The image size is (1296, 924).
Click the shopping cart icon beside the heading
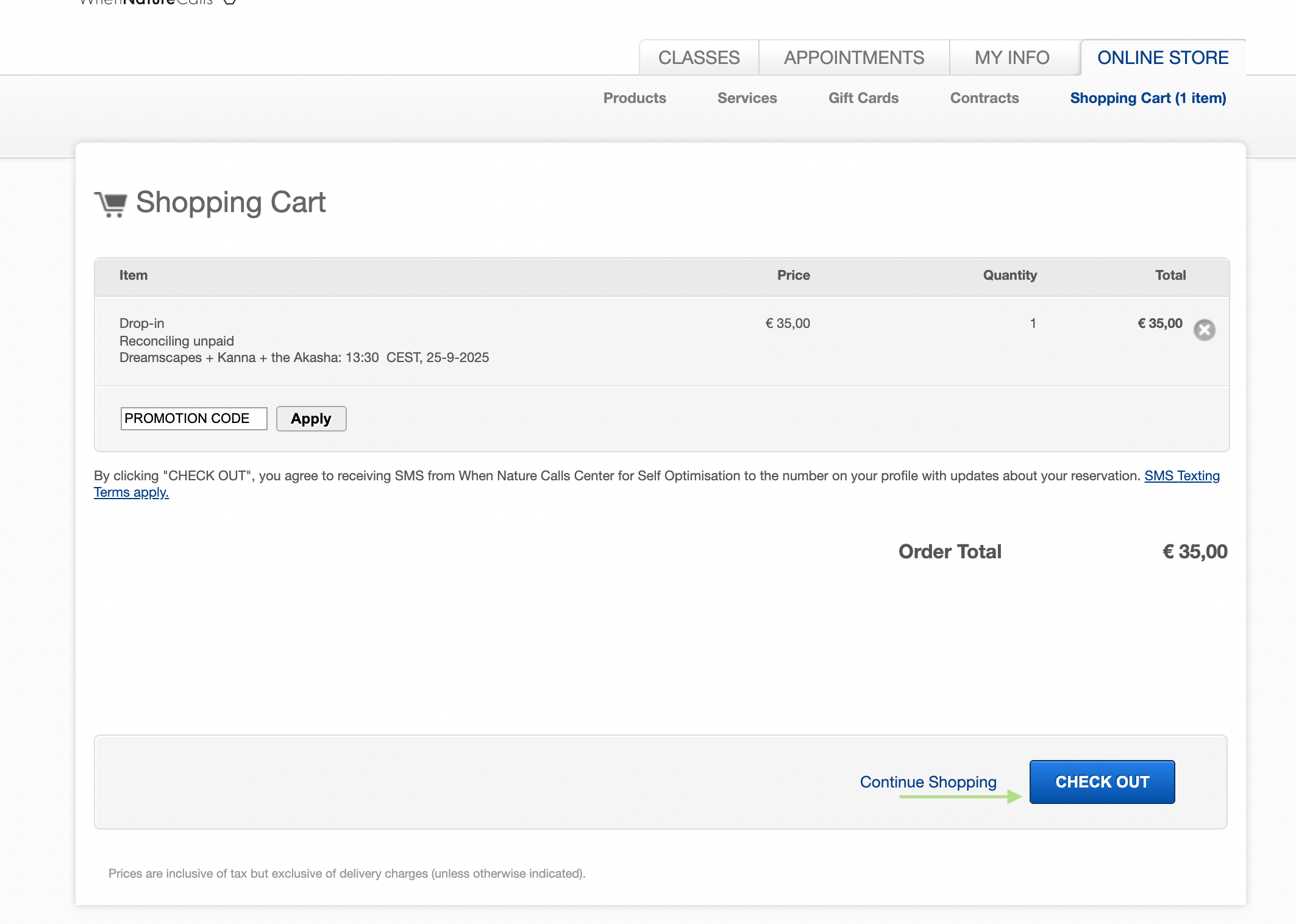pyautogui.click(x=111, y=204)
